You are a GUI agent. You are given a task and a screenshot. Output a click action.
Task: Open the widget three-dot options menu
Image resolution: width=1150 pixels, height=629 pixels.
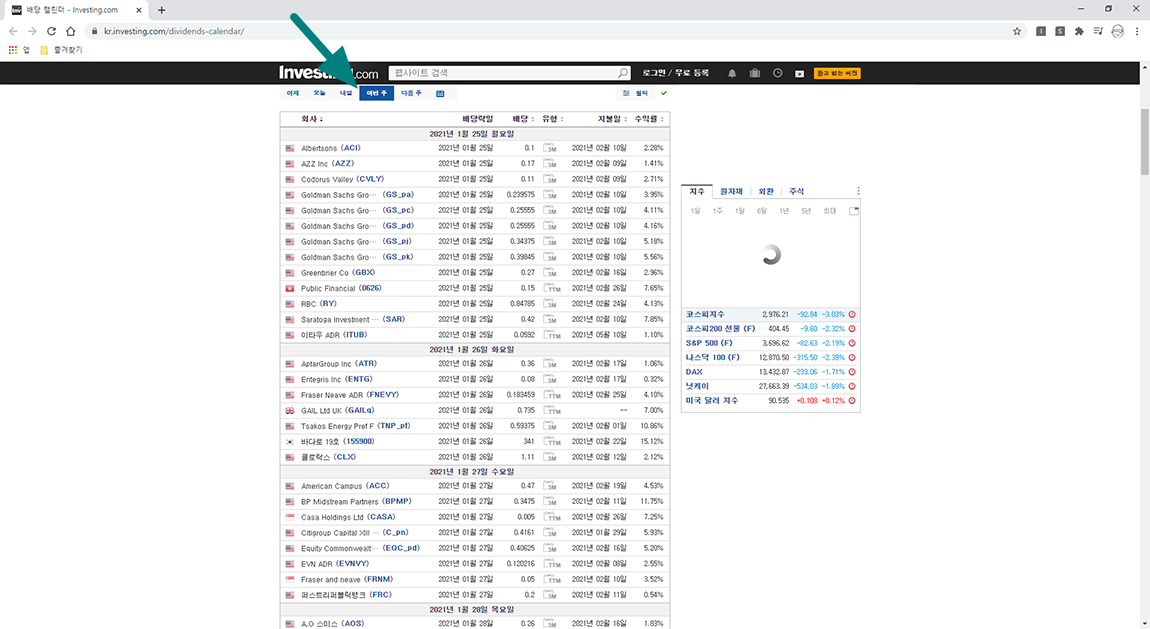point(858,191)
